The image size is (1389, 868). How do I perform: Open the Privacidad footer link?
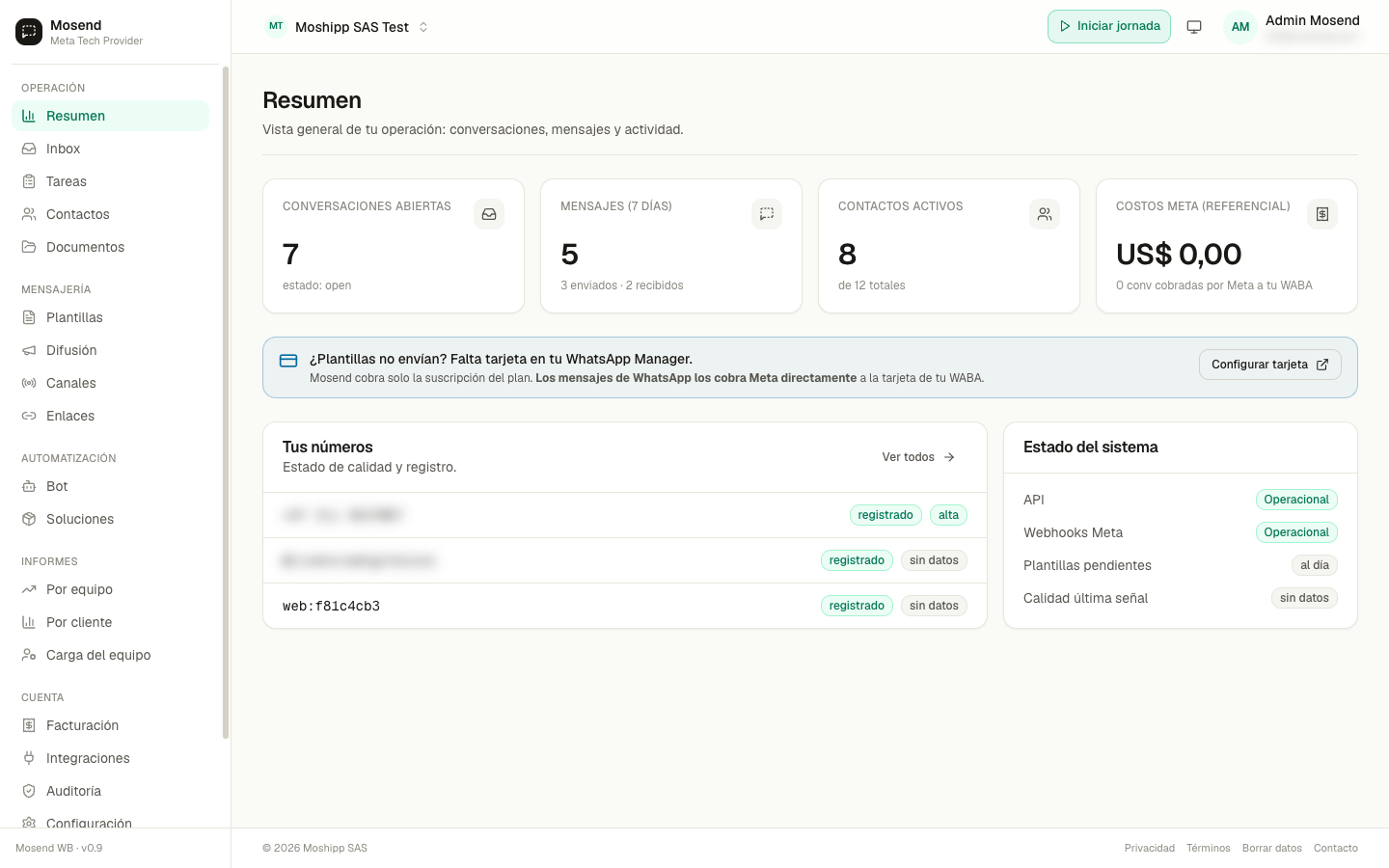[x=1150, y=849]
